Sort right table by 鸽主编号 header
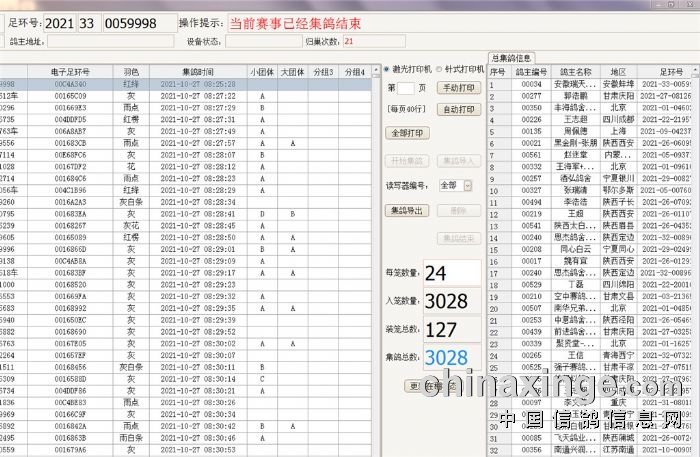 (531, 72)
